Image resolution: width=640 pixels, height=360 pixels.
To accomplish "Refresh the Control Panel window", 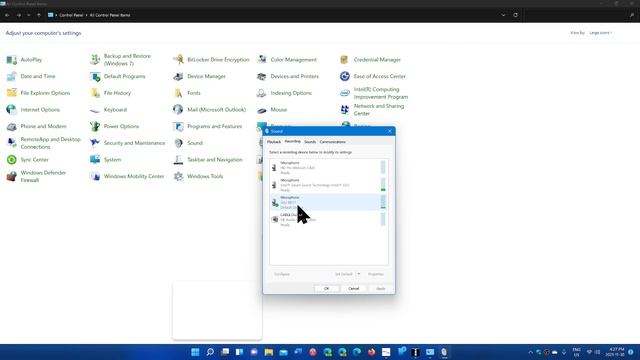I will click(x=516, y=15).
